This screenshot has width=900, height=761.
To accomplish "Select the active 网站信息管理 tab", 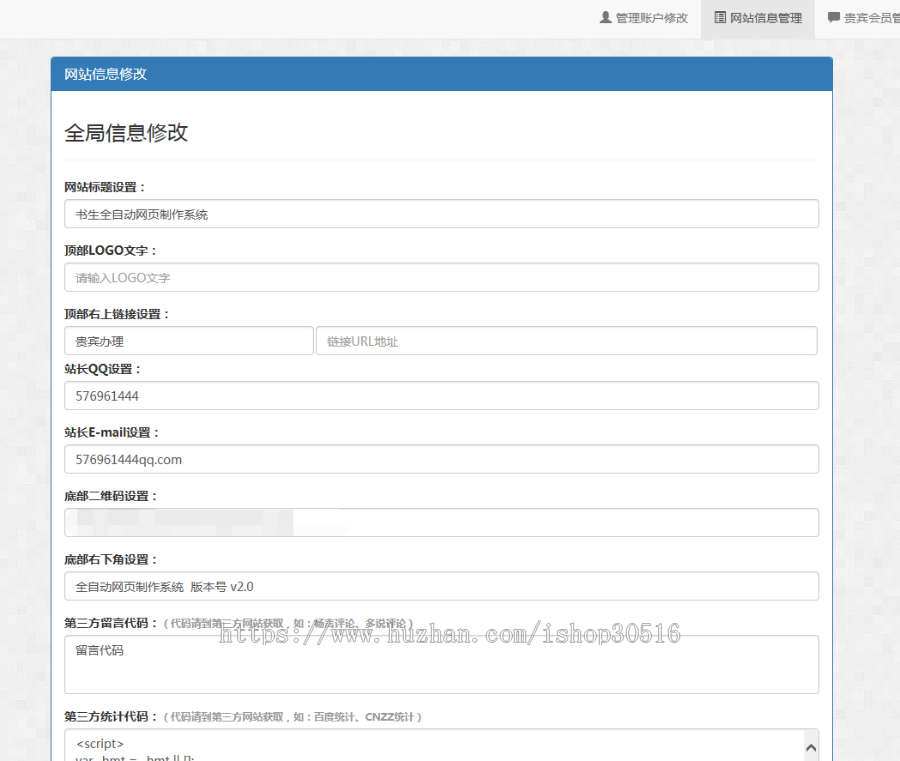I will coord(757,17).
